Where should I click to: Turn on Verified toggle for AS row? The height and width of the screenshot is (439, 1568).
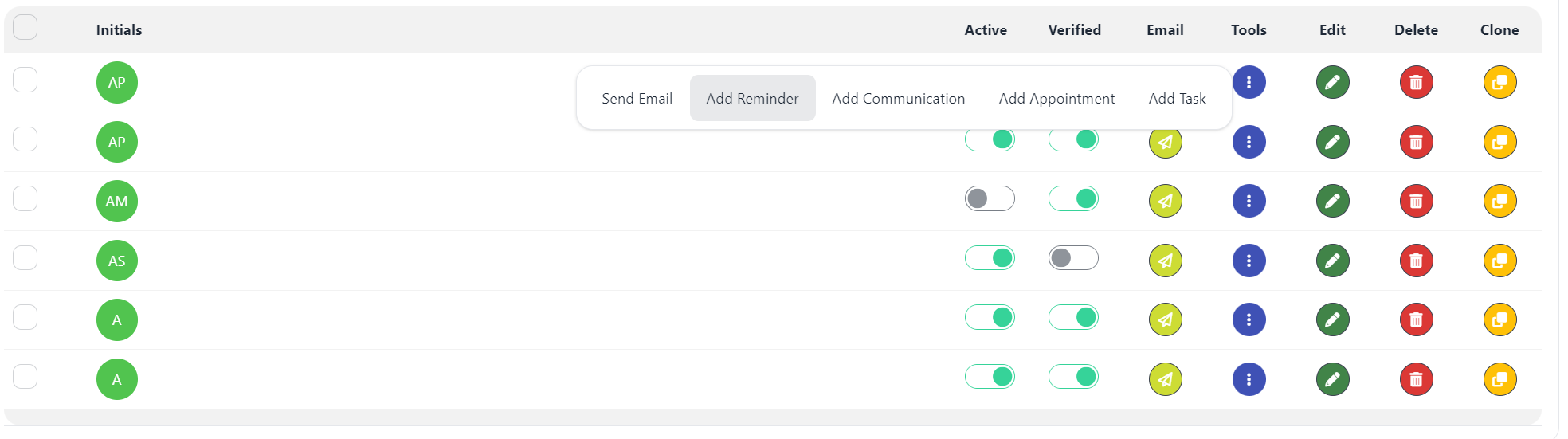1073,258
